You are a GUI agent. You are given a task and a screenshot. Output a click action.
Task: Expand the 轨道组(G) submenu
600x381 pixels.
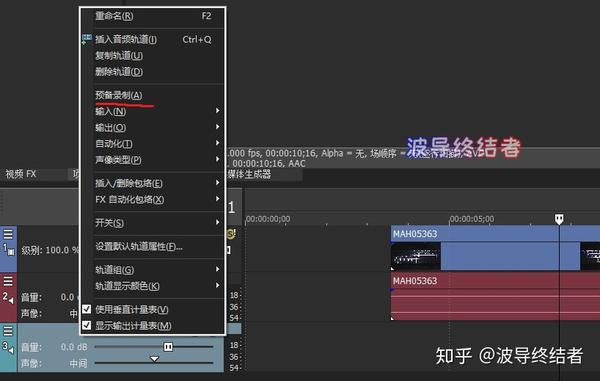[x=153, y=270]
